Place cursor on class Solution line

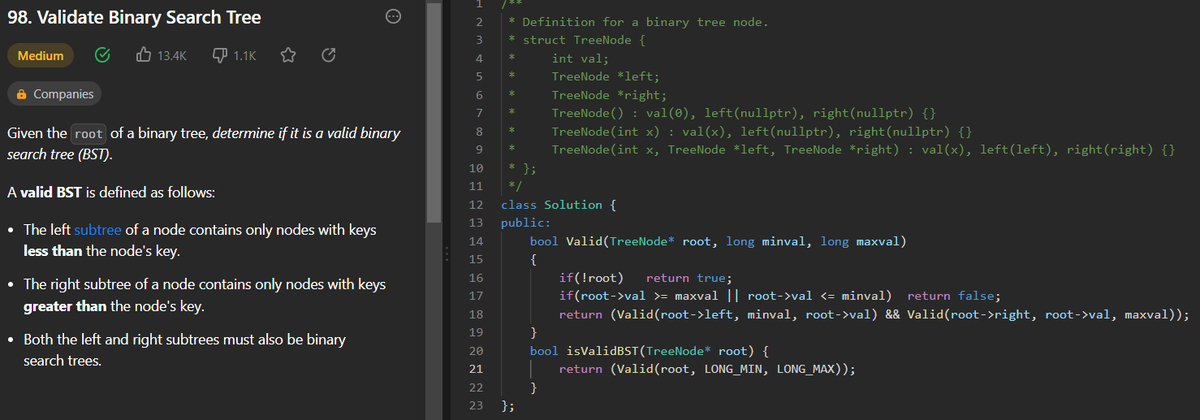558,205
